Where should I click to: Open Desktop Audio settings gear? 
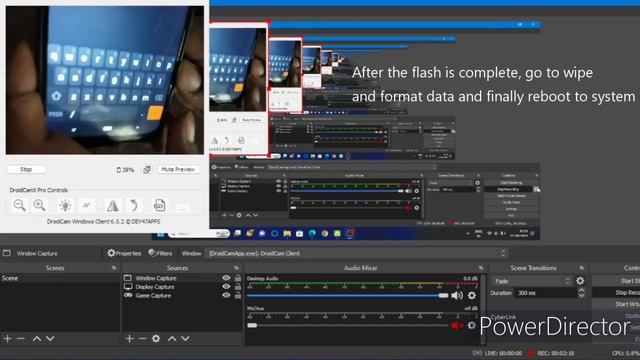(x=472, y=295)
